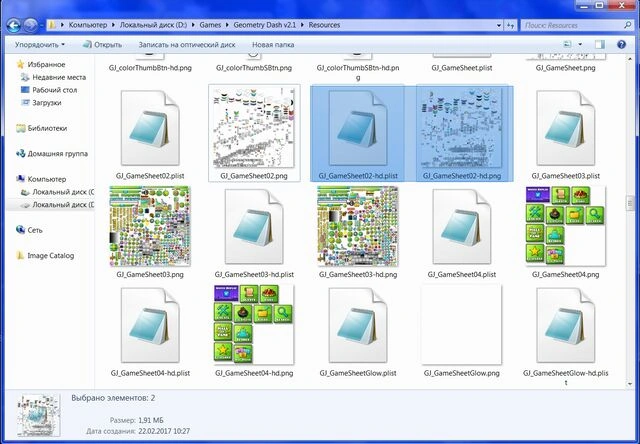Select the GJ_GameSheetGlow-hd.plist file icon
This screenshot has height=444, width=640.
566,325
